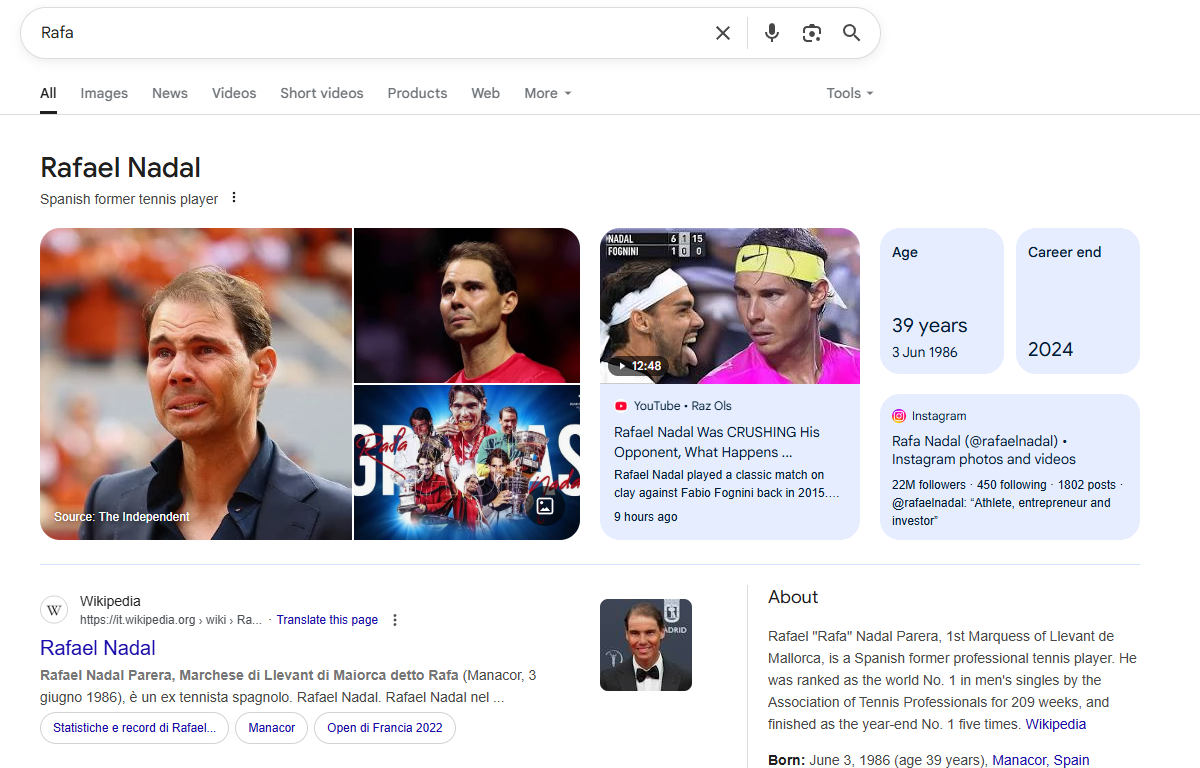Switch to the News tab
This screenshot has width=1200, height=768.
pos(170,93)
